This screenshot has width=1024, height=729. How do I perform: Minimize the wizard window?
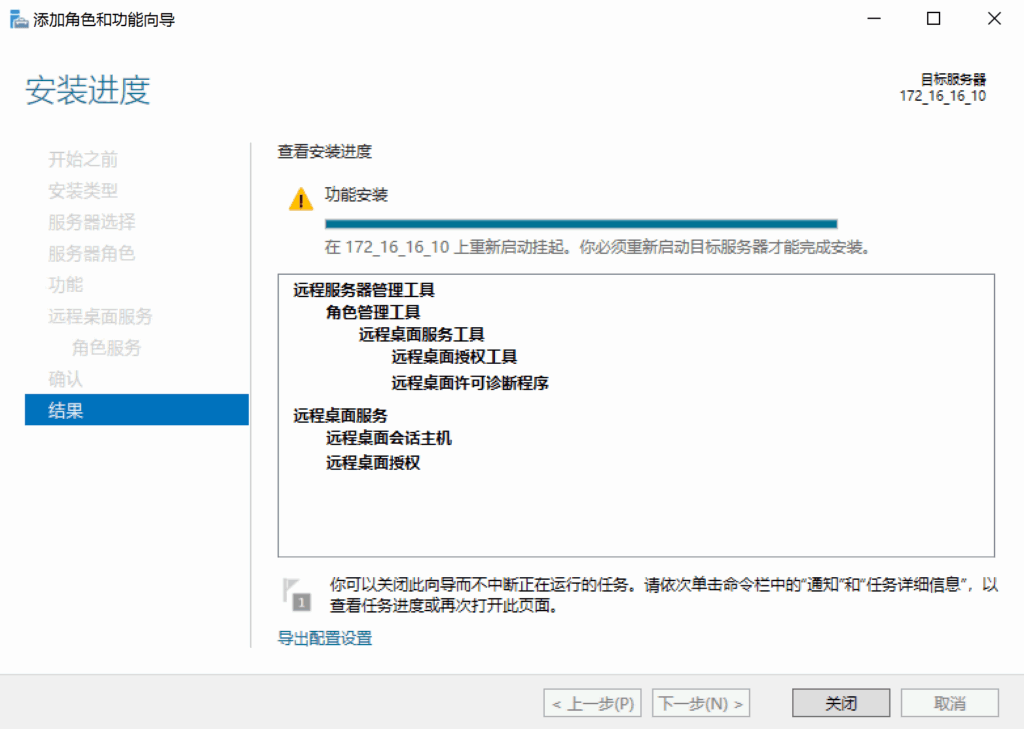873,18
